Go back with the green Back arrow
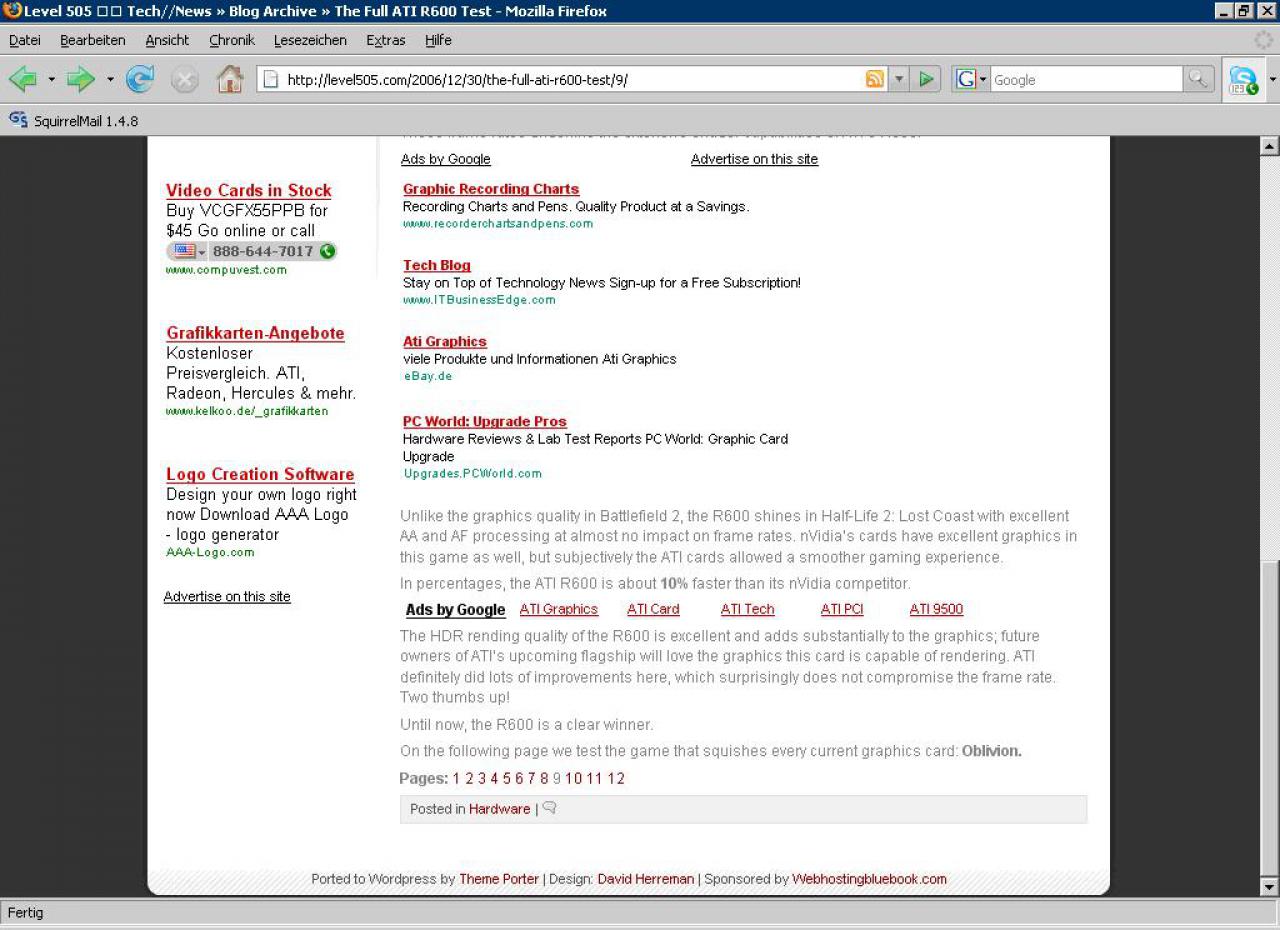Screen dimensions: 1280x930 [22, 80]
